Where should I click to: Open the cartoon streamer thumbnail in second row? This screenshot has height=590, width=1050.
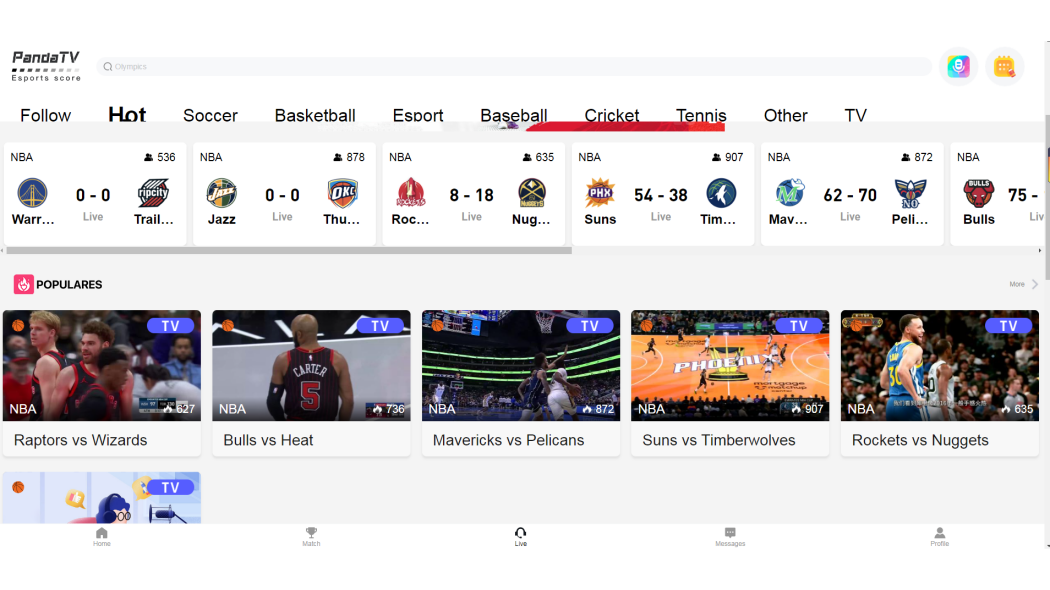click(x=102, y=498)
